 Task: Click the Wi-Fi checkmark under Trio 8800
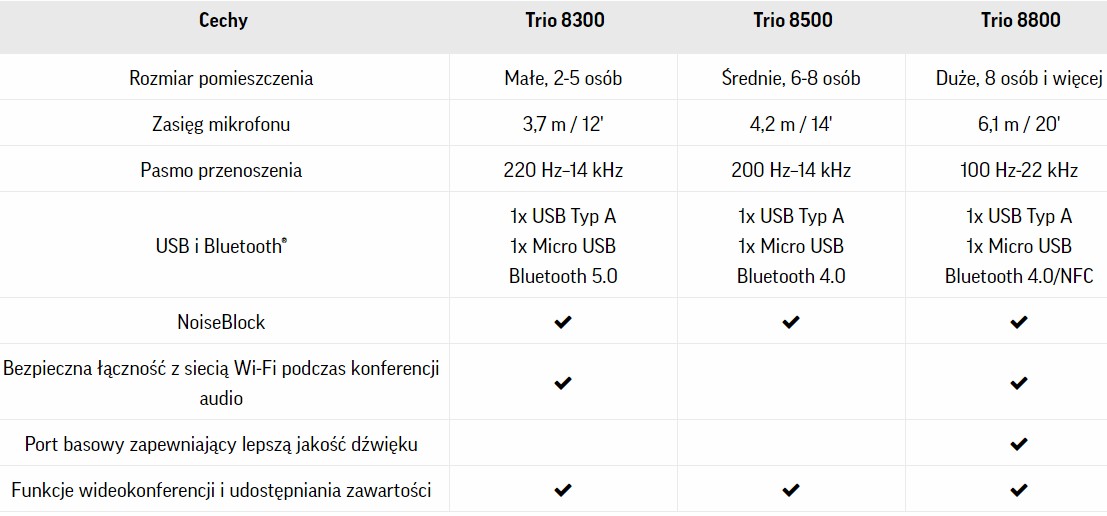click(1019, 383)
